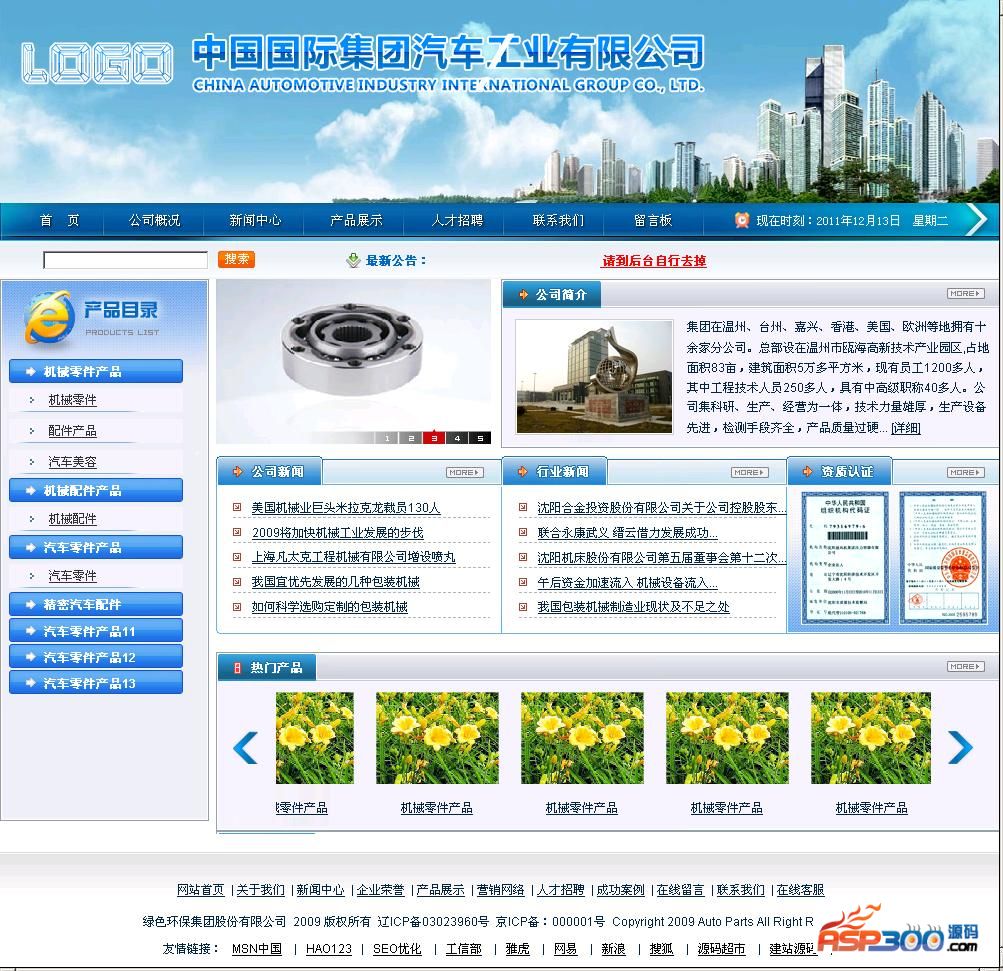
Task: Click bullet icon before 美国机械业巨头米拉克龙裁员130人
Action: point(237,507)
